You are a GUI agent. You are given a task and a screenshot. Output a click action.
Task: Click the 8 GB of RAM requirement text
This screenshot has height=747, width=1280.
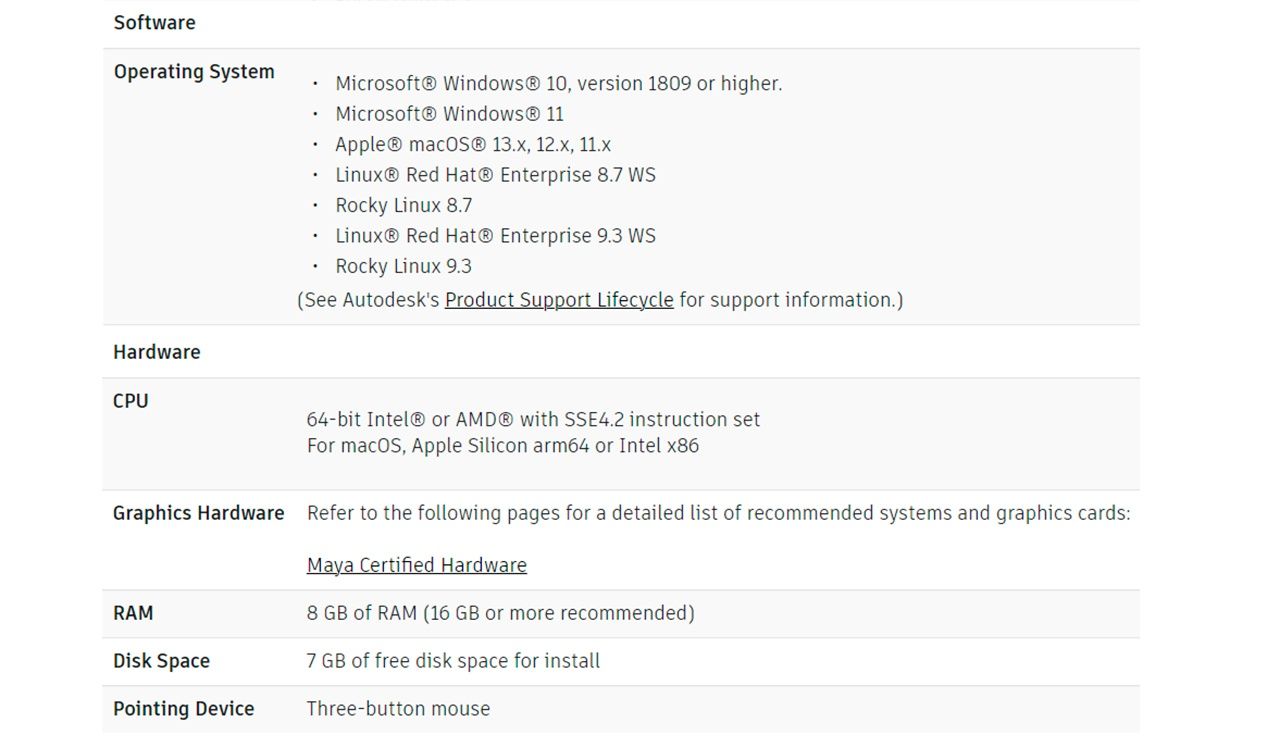coord(500,613)
